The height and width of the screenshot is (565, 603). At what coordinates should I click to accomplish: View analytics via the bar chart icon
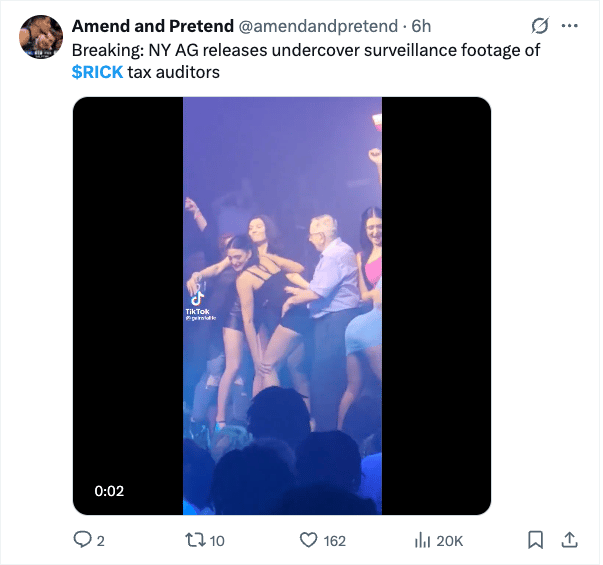(422, 540)
